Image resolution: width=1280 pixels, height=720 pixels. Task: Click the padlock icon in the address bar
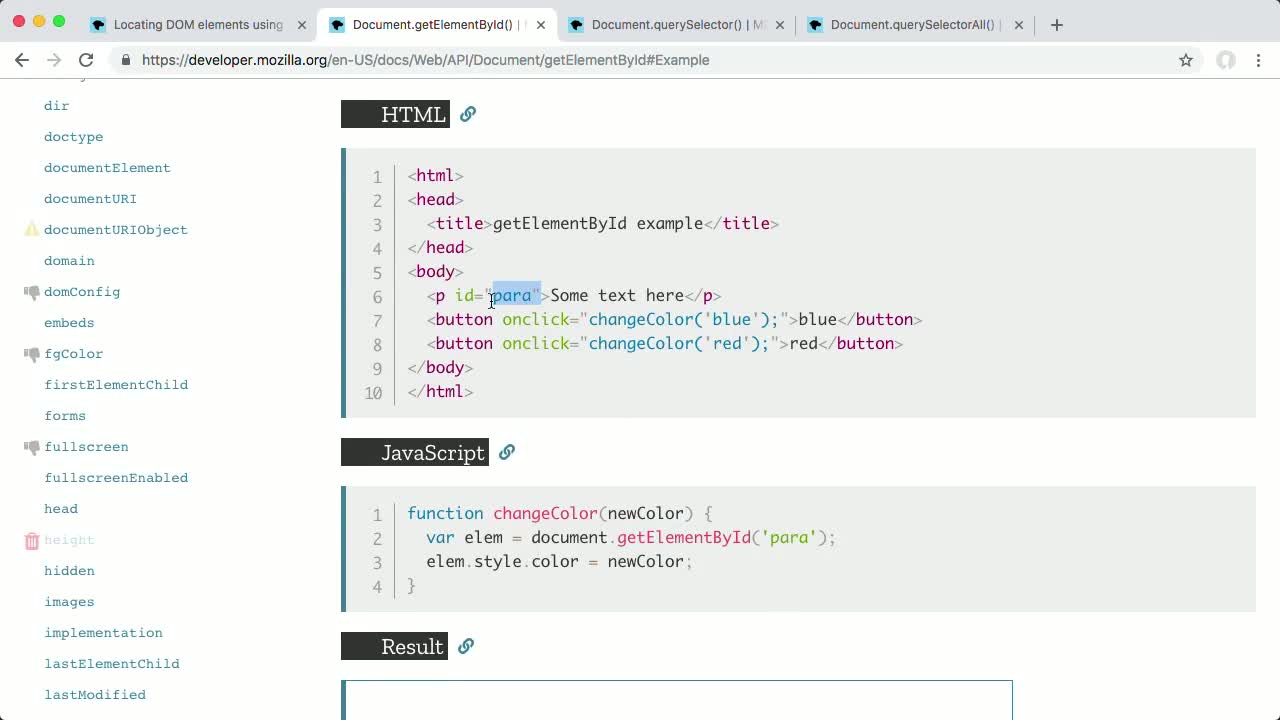124,60
